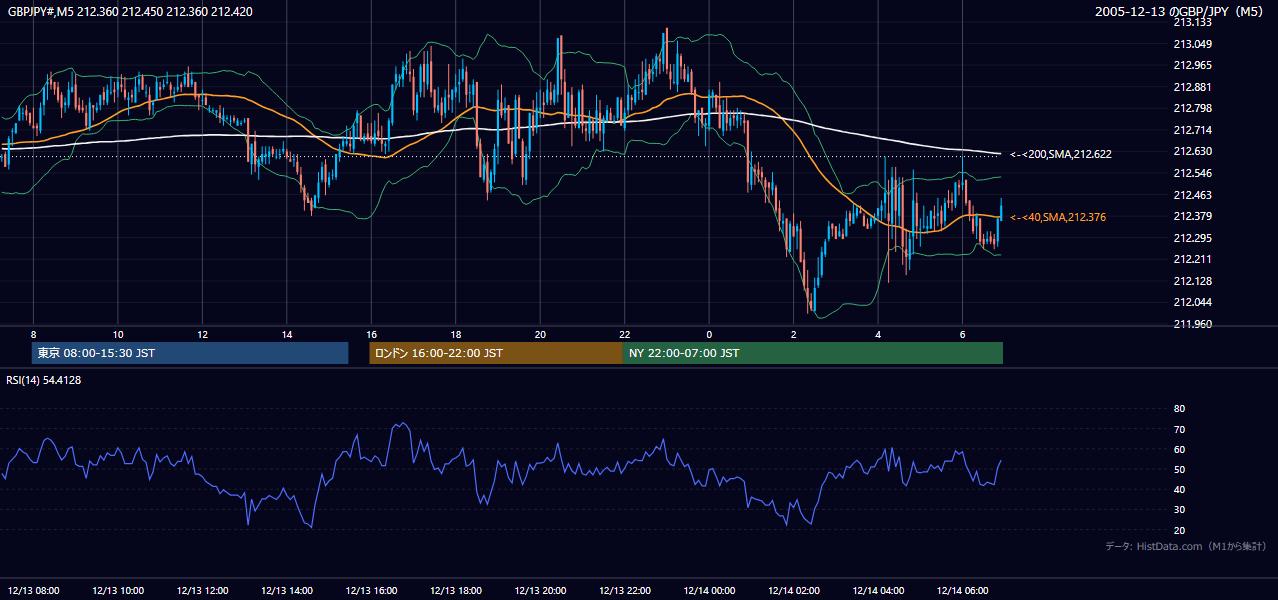
Task: Click hour label 0 under the price chart
Action: [x=709, y=334]
